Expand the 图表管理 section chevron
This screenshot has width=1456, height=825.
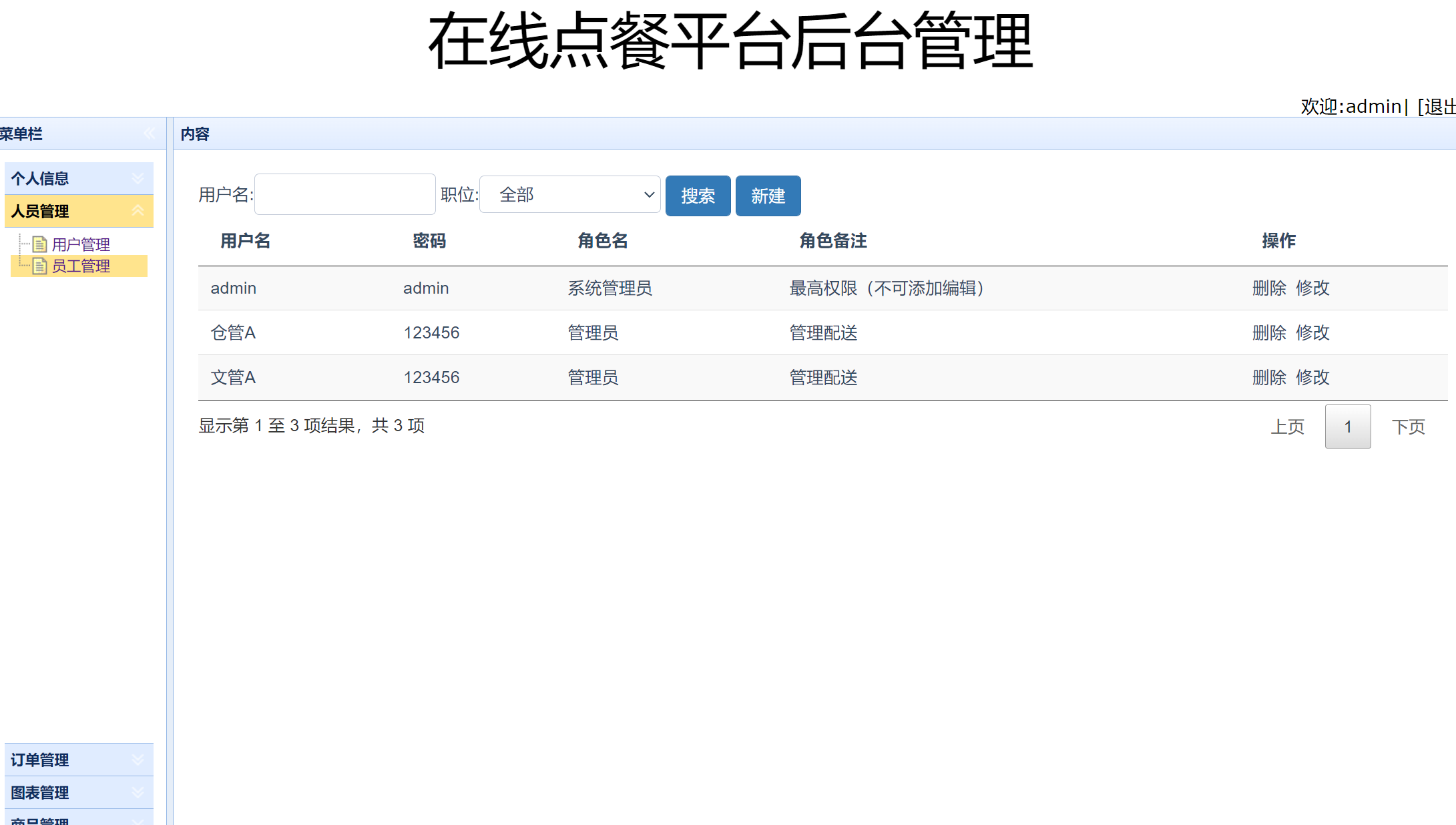click(139, 792)
